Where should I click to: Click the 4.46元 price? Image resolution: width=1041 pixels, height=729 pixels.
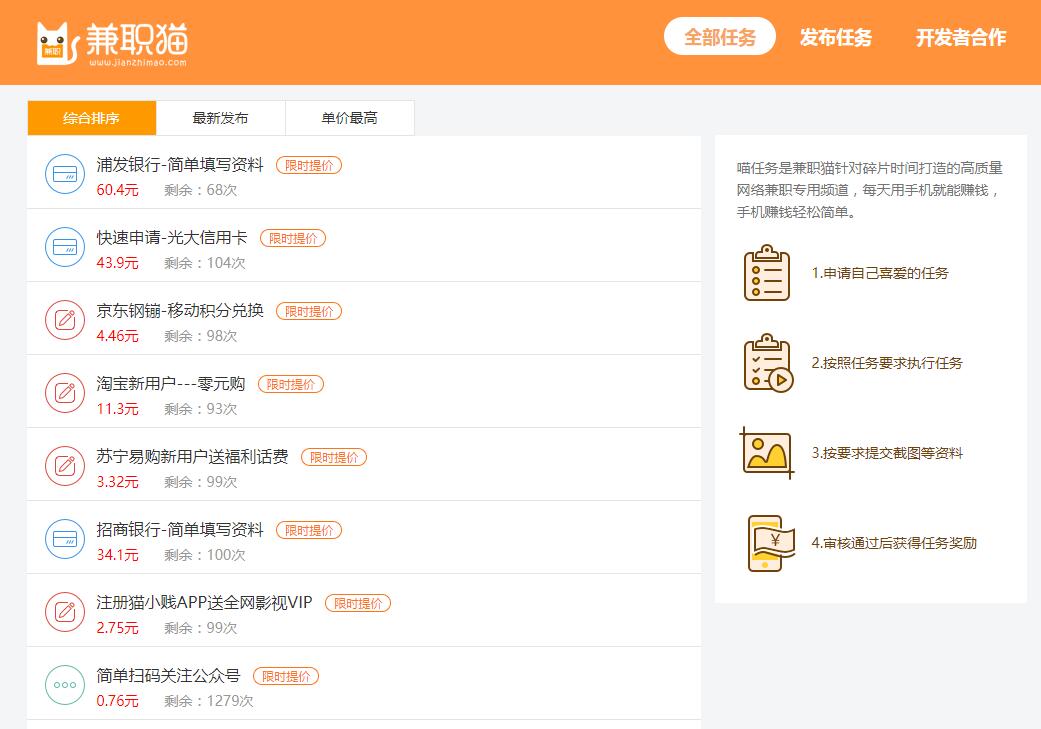pos(118,336)
